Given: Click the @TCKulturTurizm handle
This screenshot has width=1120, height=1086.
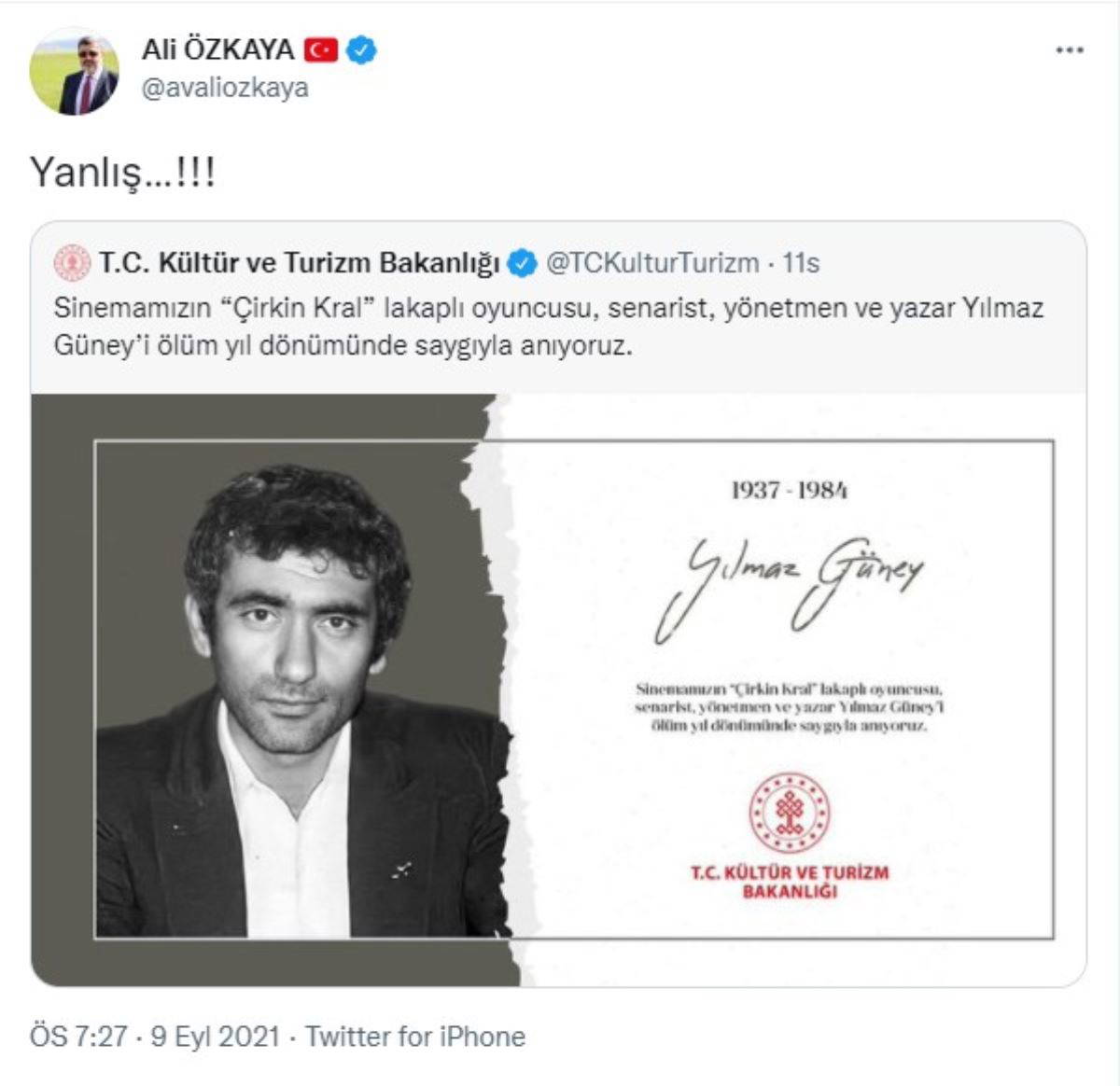Looking at the screenshot, I should click(651, 264).
